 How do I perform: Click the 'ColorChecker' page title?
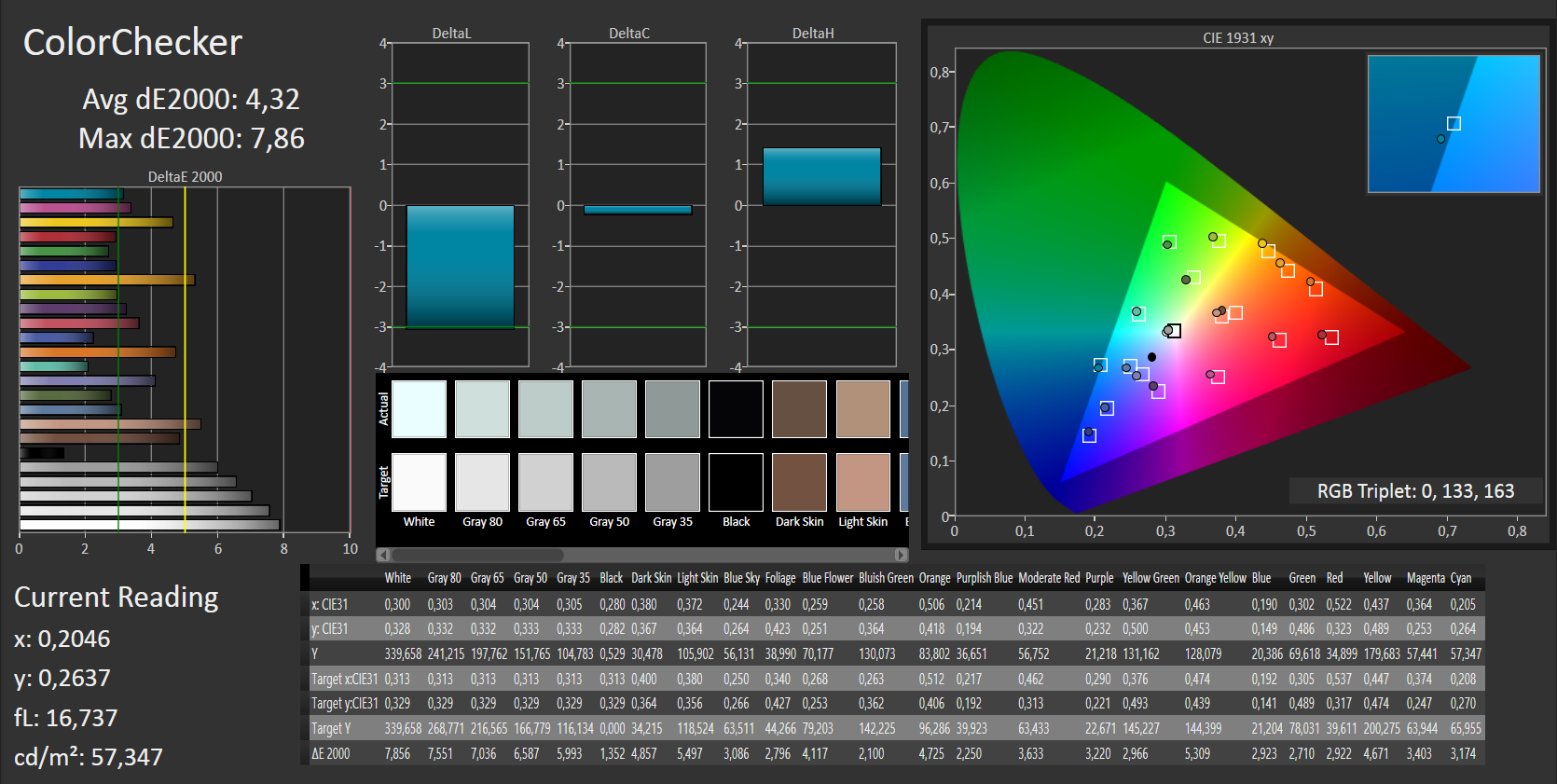132,43
